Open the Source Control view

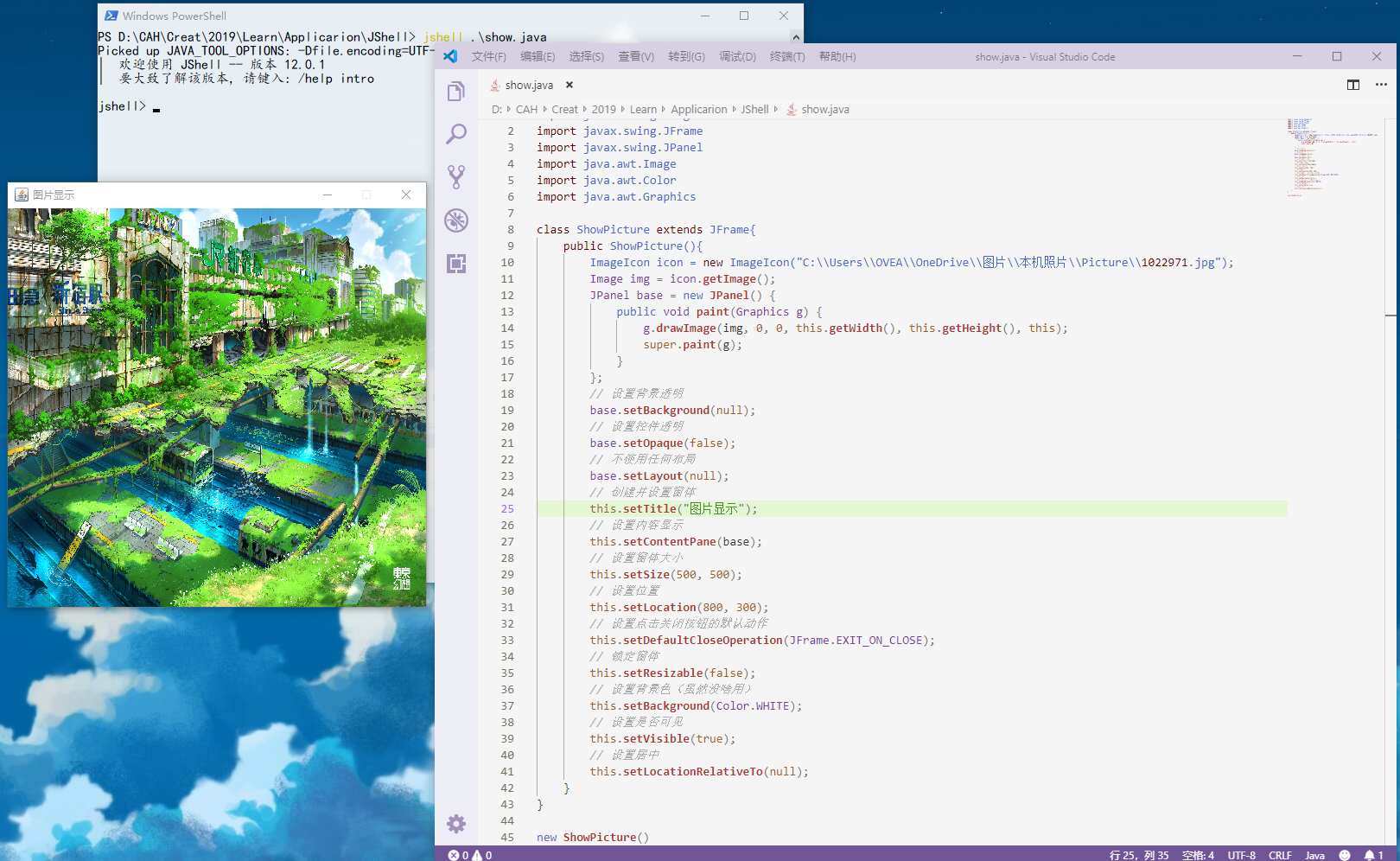(456, 175)
